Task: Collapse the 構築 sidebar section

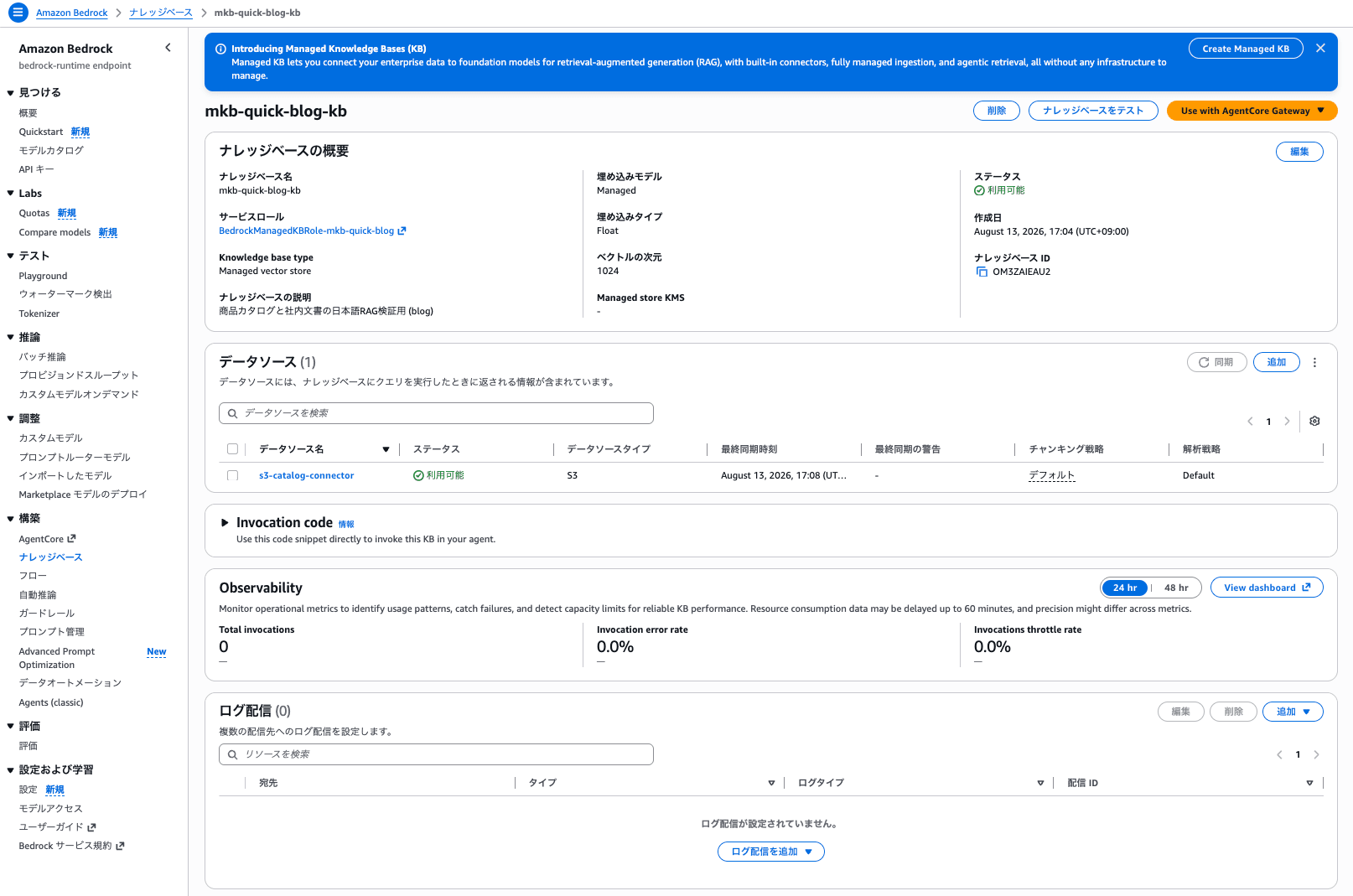Action: coord(11,519)
